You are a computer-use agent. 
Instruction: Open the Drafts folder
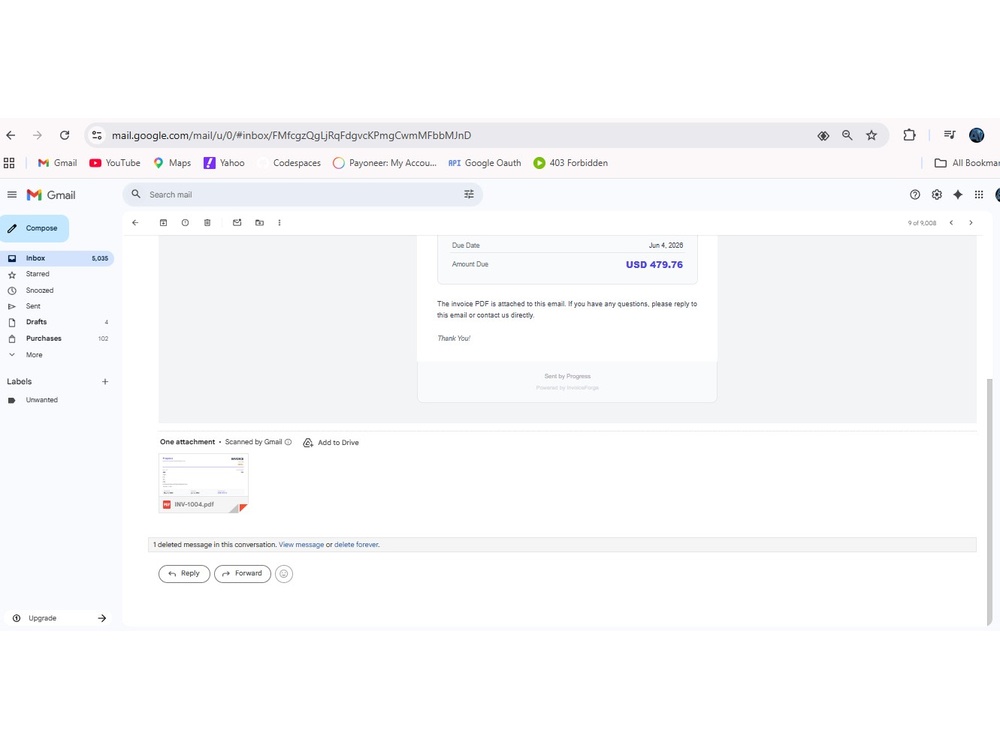pyautogui.click(x=57, y=322)
